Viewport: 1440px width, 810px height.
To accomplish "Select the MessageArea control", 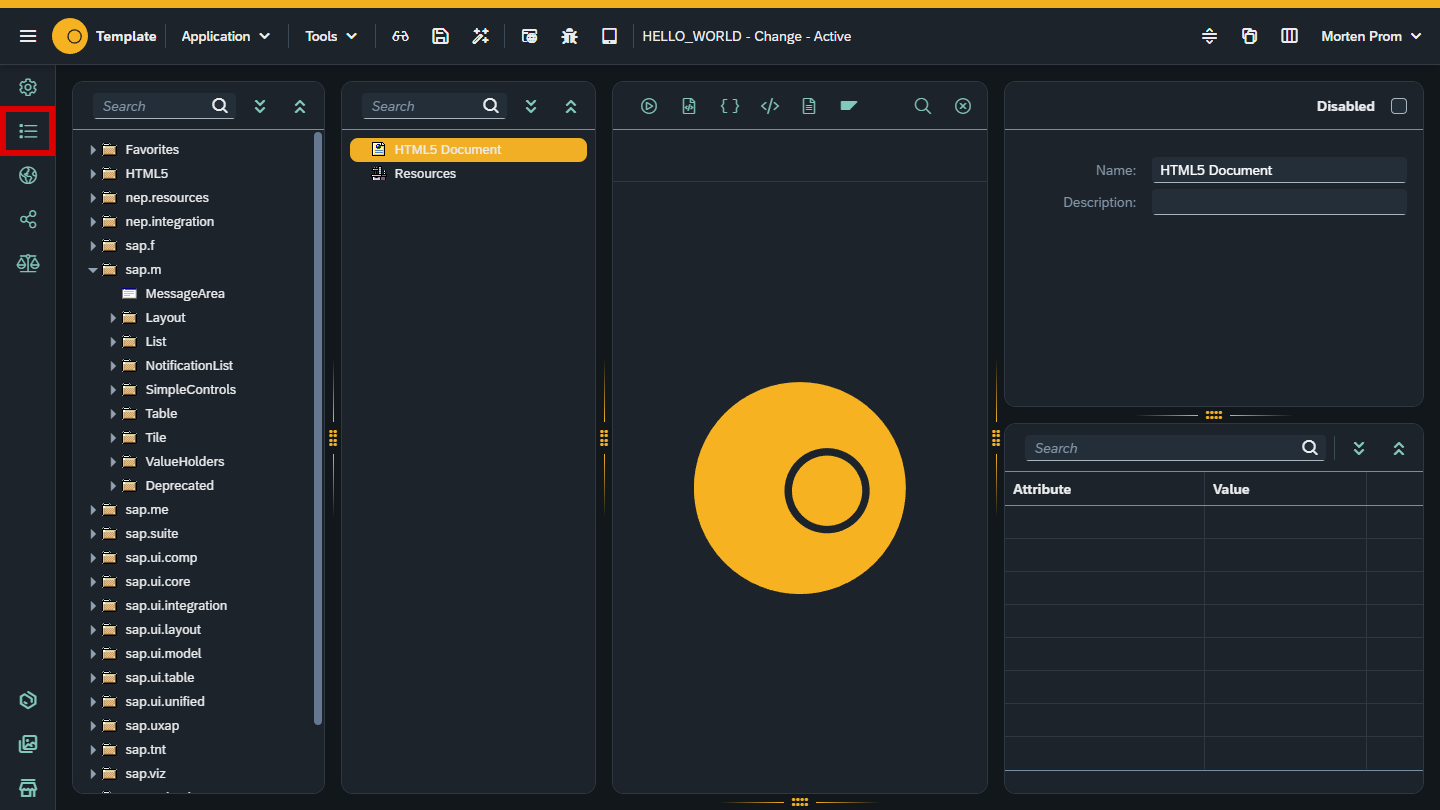I will [x=184, y=294].
